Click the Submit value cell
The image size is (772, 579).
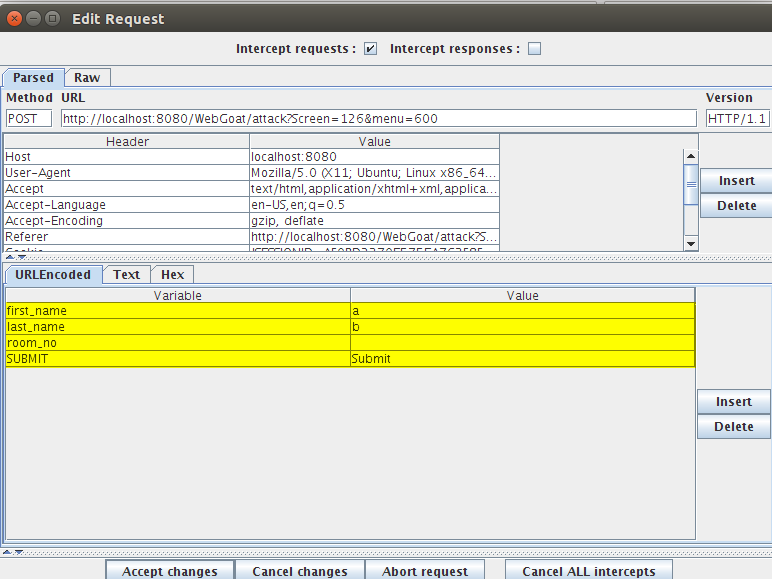(x=522, y=359)
